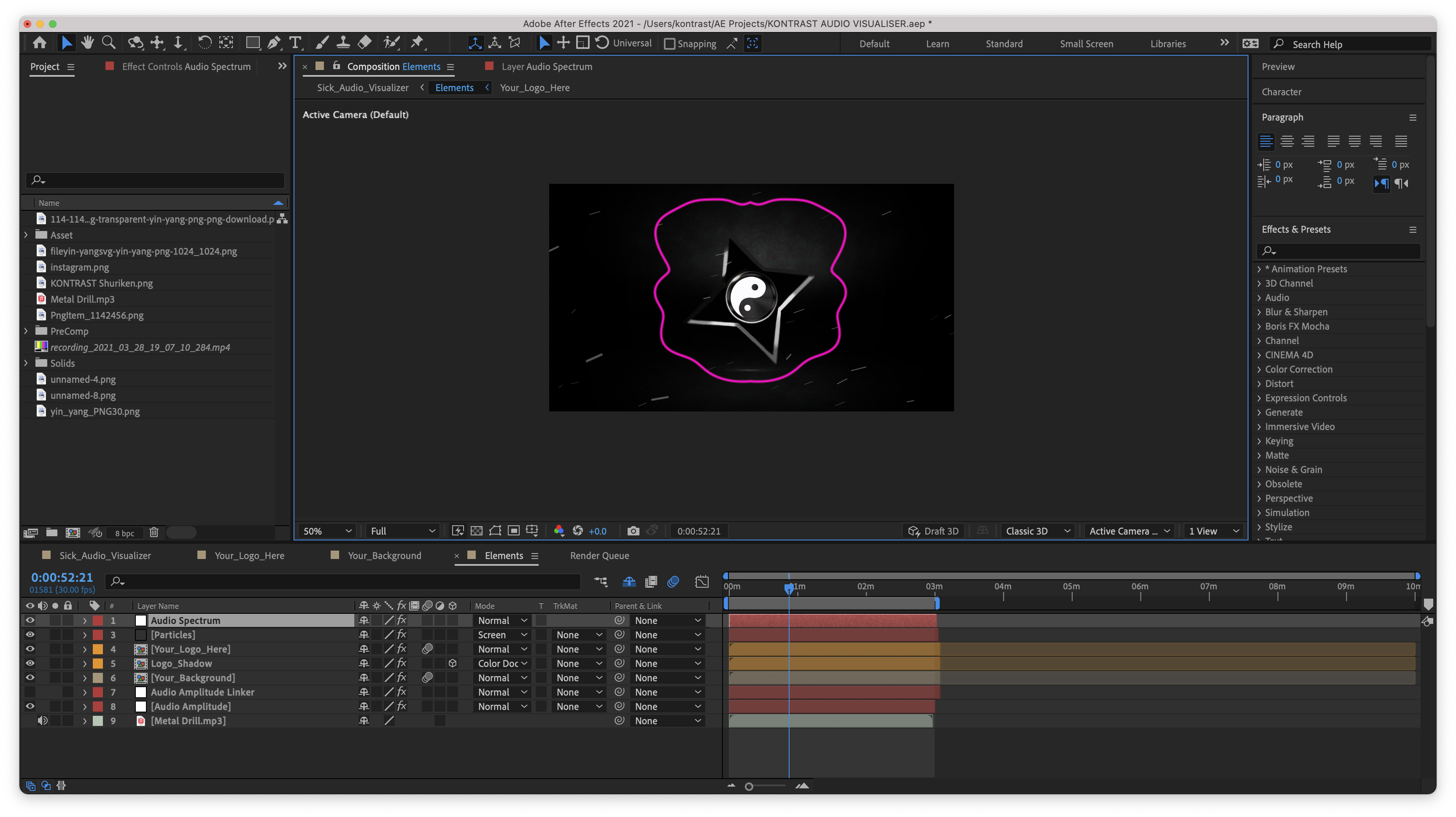Select the Clone Stamp tool
The width and height of the screenshot is (1456, 817).
click(x=343, y=43)
